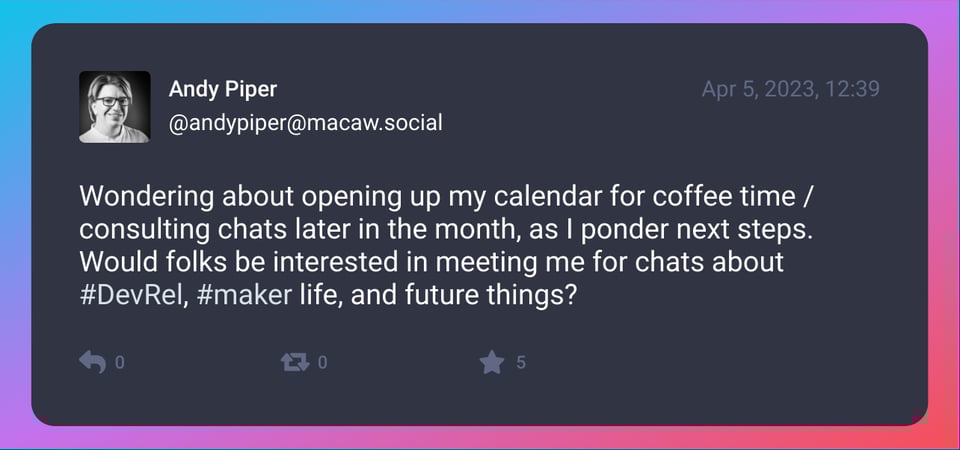Image resolution: width=960 pixels, height=450 pixels.
Task: Open the #DevRel hashtag
Action: point(127,295)
